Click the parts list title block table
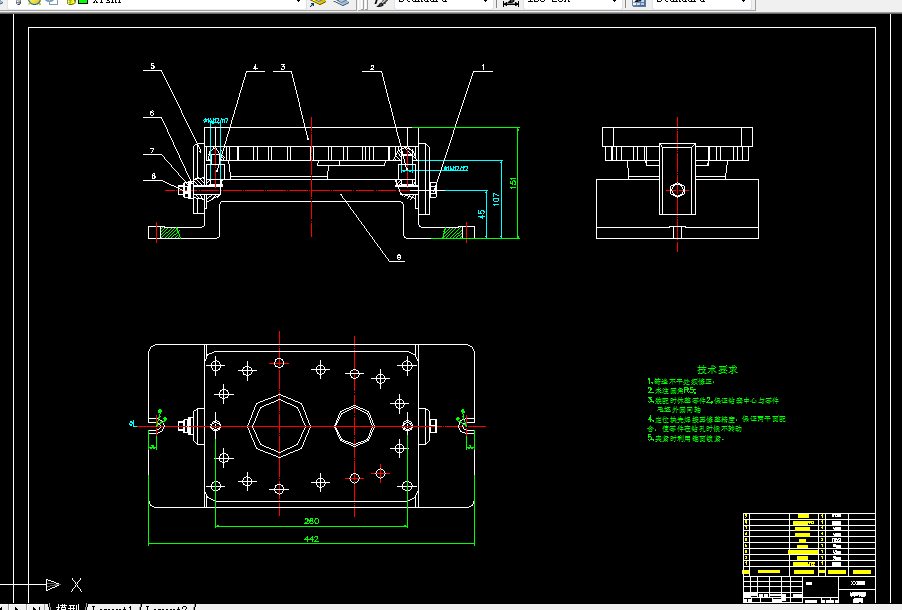Viewport: 902px width, 610px height. [x=809, y=543]
